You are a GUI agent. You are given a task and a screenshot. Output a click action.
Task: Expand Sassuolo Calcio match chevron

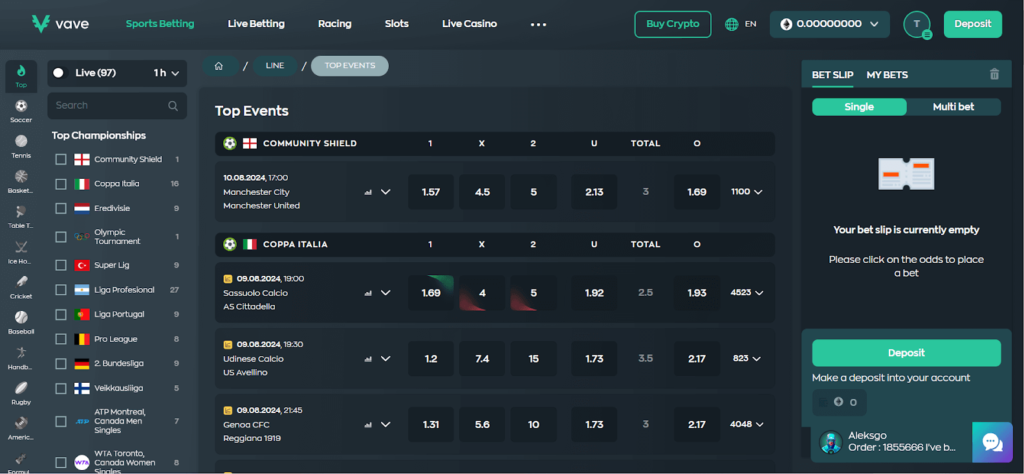(x=385, y=293)
